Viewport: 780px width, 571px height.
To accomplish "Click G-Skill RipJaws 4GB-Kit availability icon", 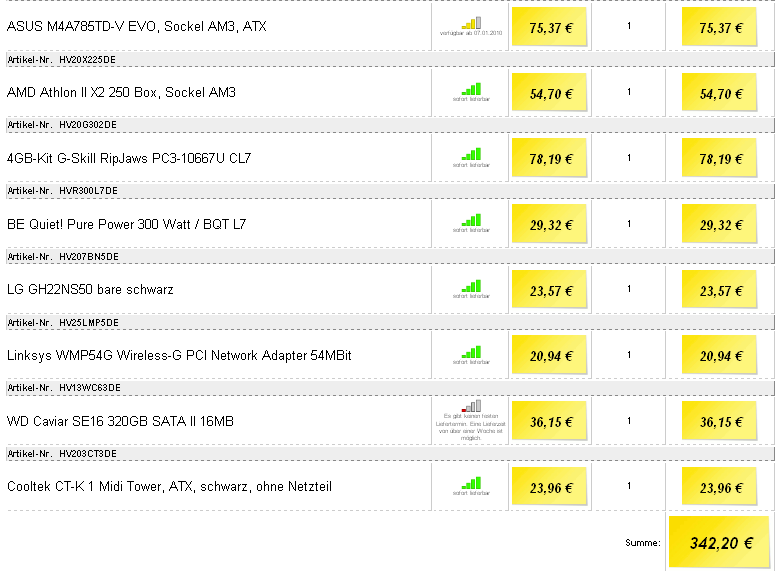I will tap(471, 154).
